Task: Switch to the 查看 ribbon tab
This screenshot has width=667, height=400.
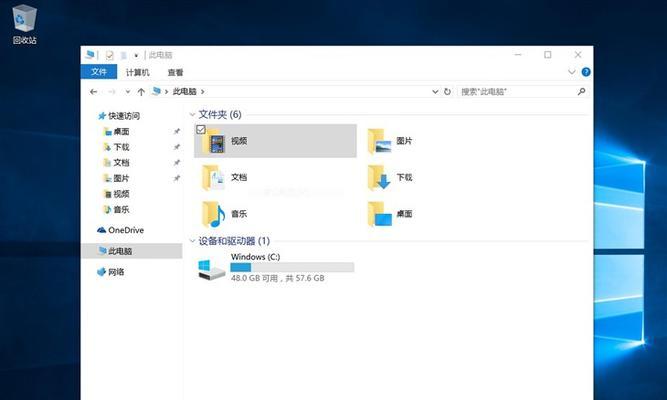Action: [x=175, y=72]
